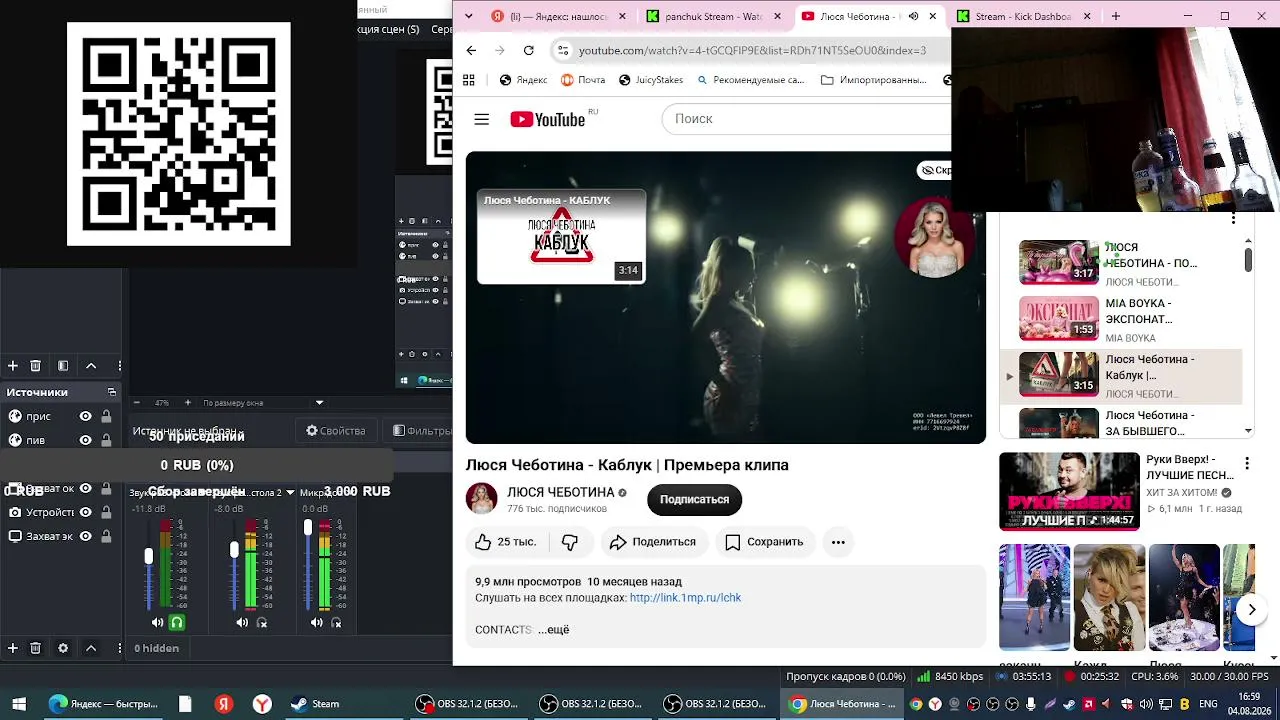Go back in the Chrome browser
1280x720 pixels.
coord(471,50)
